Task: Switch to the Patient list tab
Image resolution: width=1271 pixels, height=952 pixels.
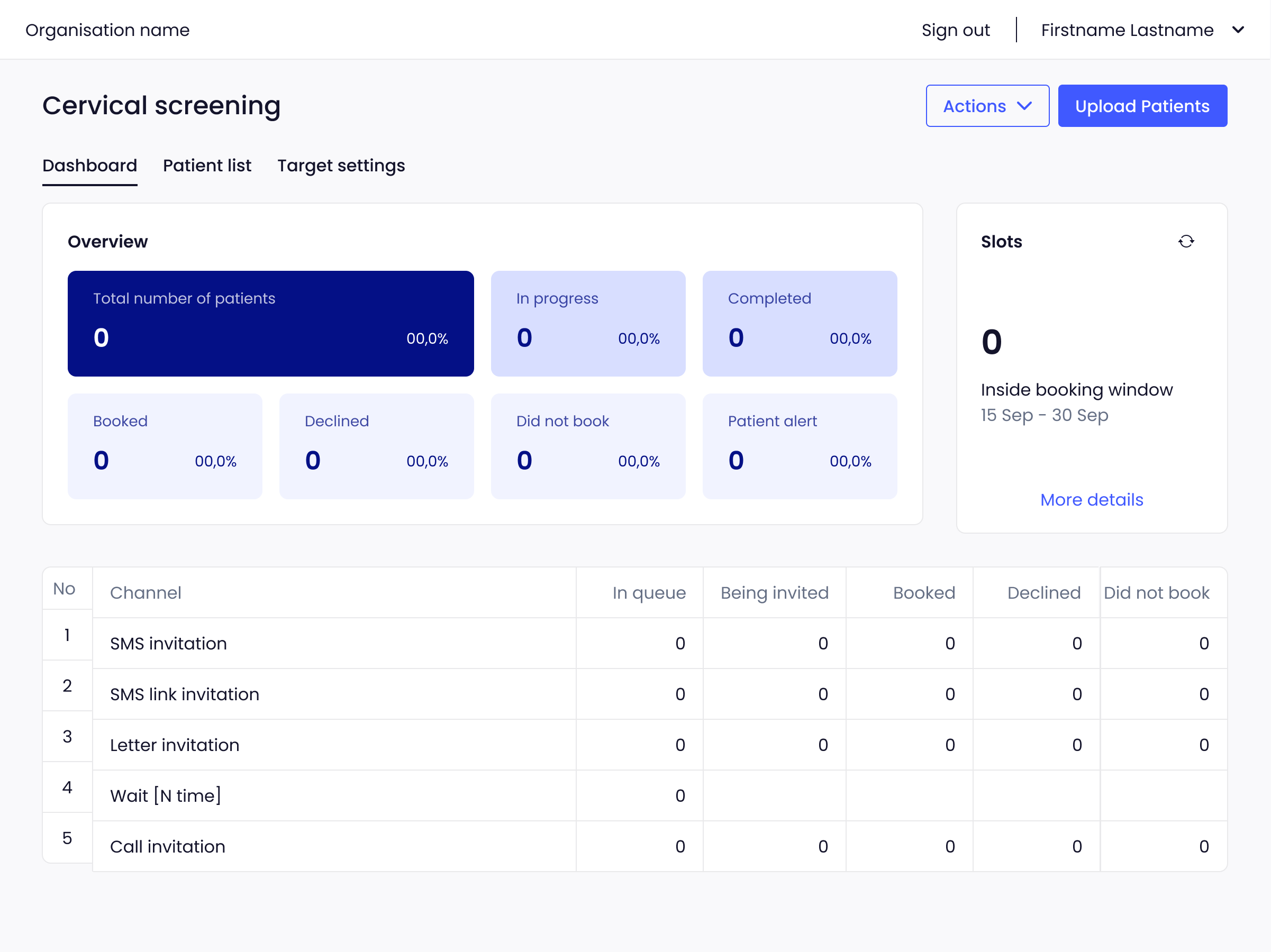Action: point(207,166)
